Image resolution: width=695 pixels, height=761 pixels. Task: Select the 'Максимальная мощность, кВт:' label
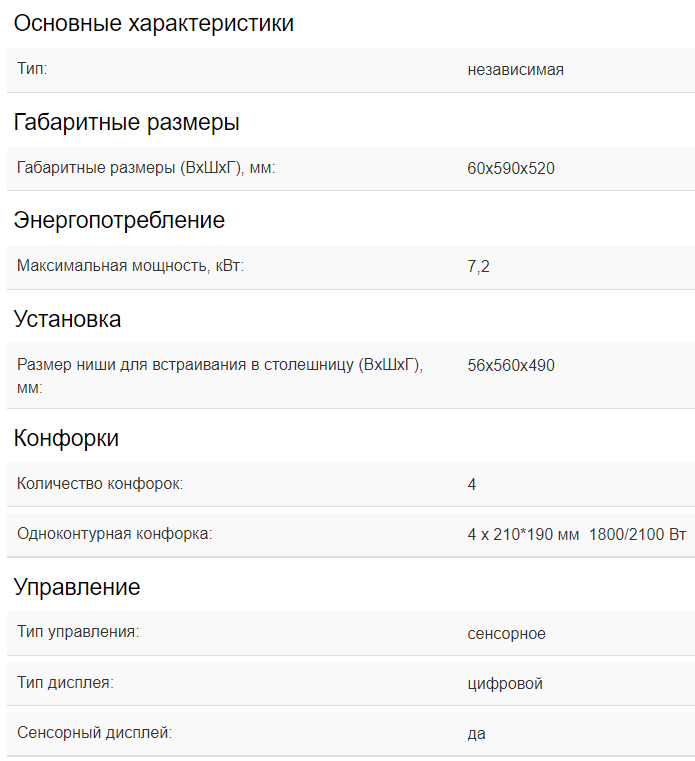click(130, 266)
